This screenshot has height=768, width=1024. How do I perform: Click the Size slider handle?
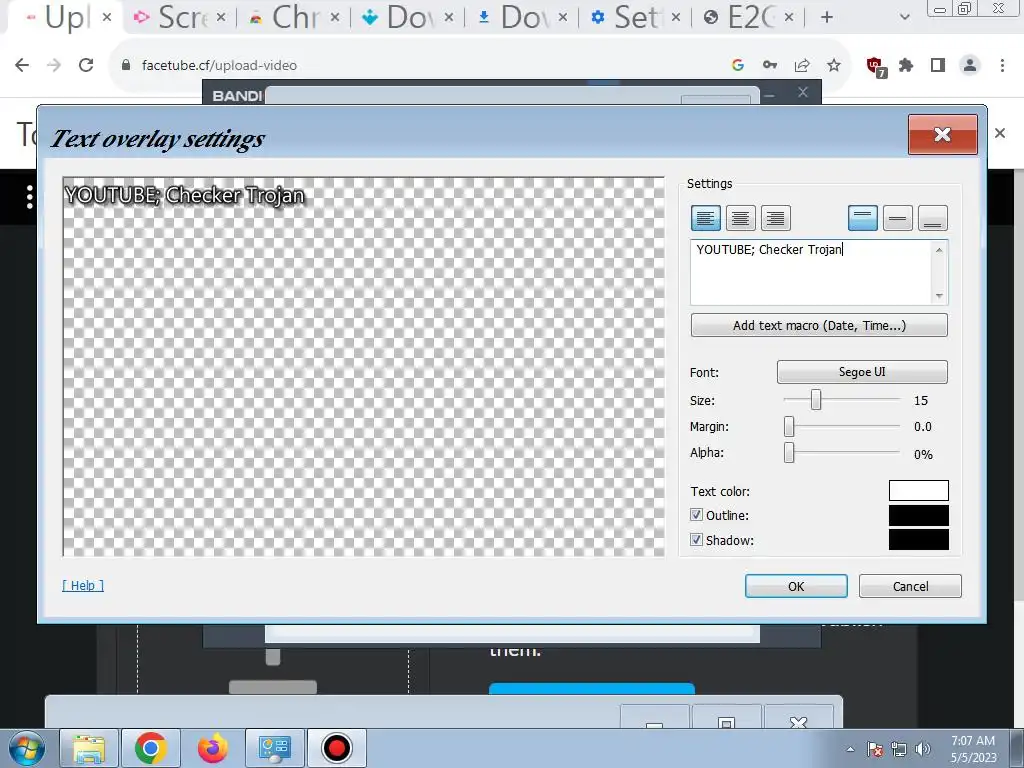(x=816, y=399)
